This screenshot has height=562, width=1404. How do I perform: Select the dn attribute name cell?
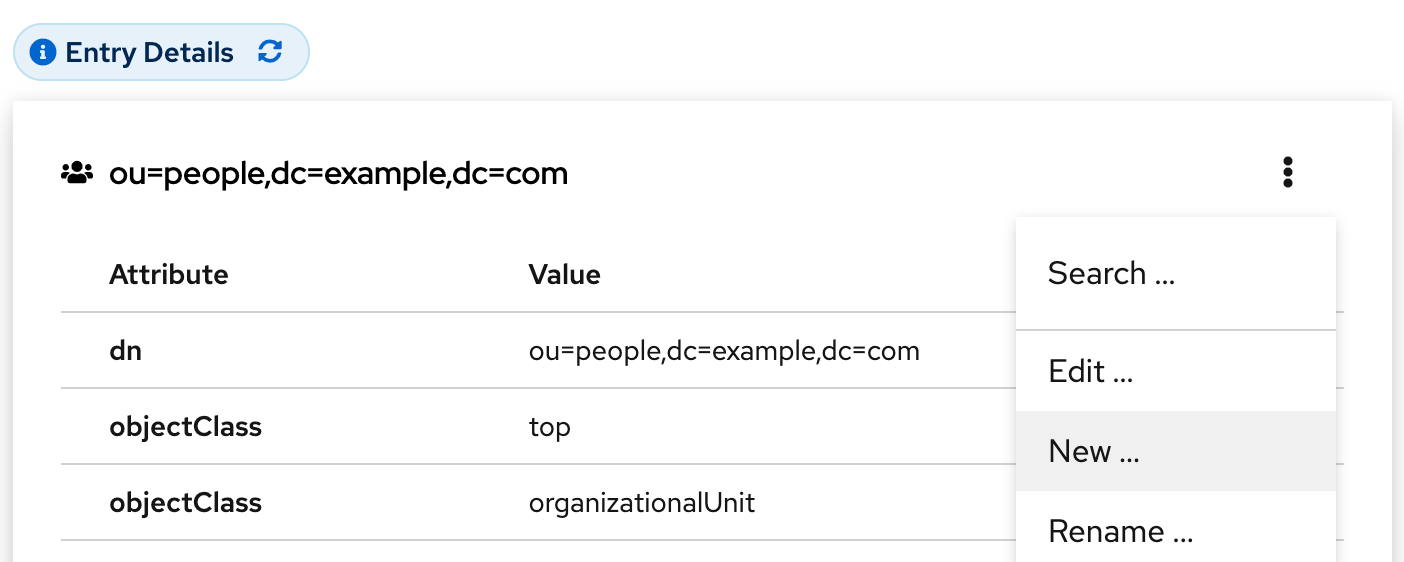[x=125, y=351]
